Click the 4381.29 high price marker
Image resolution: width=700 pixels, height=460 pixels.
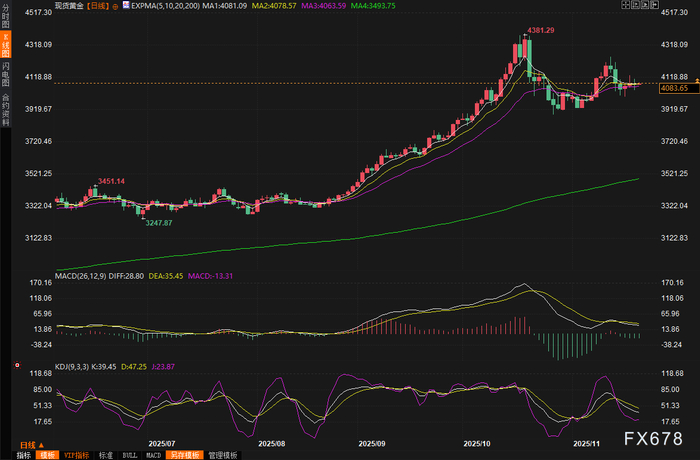(541, 31)
